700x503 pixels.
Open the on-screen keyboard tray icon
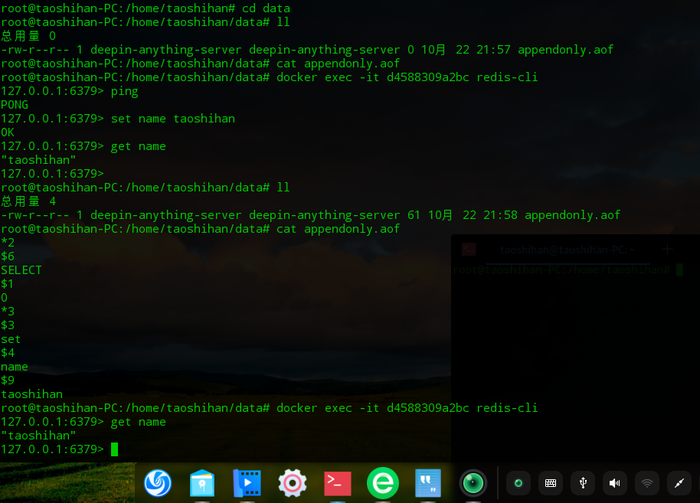tap(550, 483)
